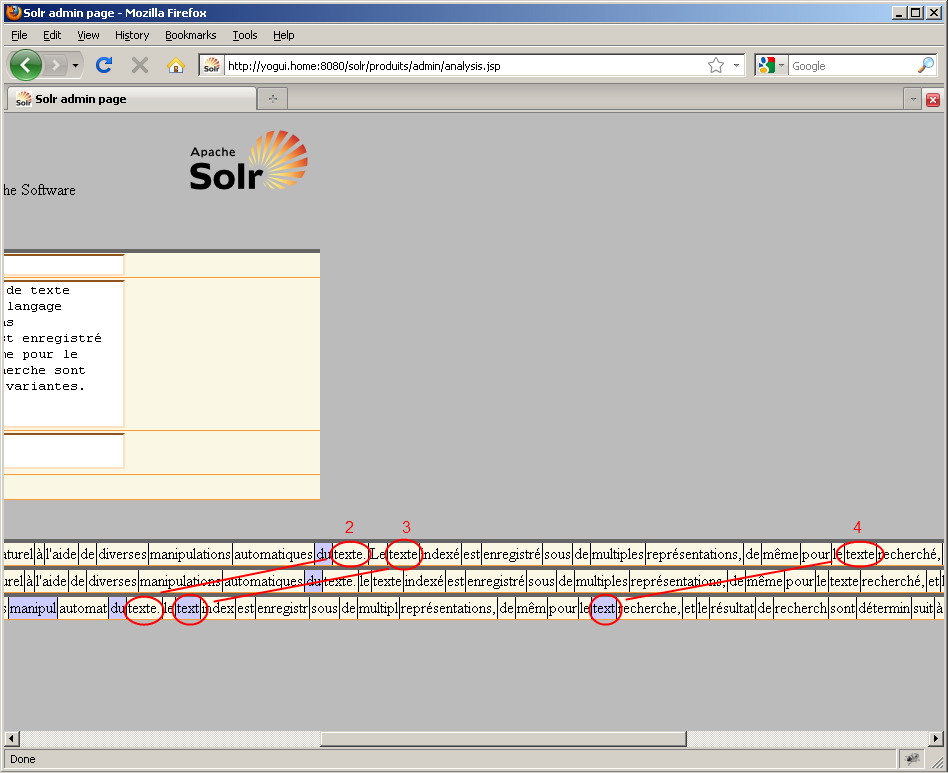Screen dimensions: 948x773
Task: Open the list all tabs dropdown
Action: point(912,99)
